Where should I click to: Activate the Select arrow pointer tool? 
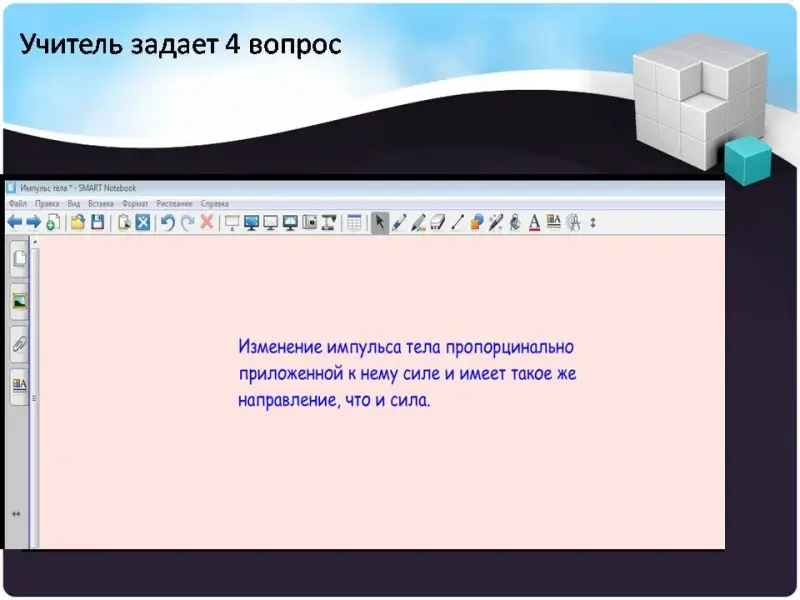coord(380,222)
